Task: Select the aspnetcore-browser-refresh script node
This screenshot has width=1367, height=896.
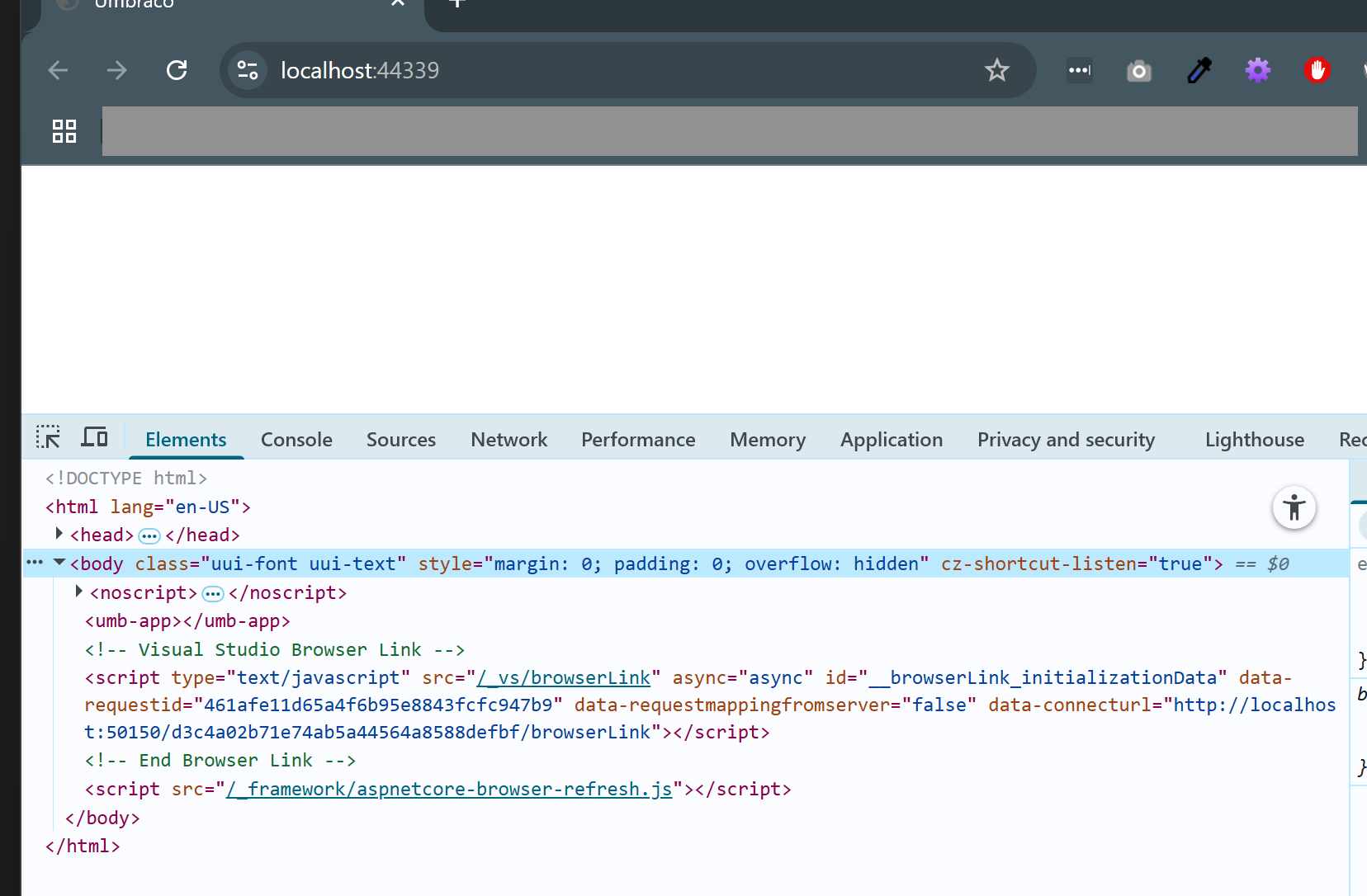Action: pyautogui.click(x=438, y=790)
